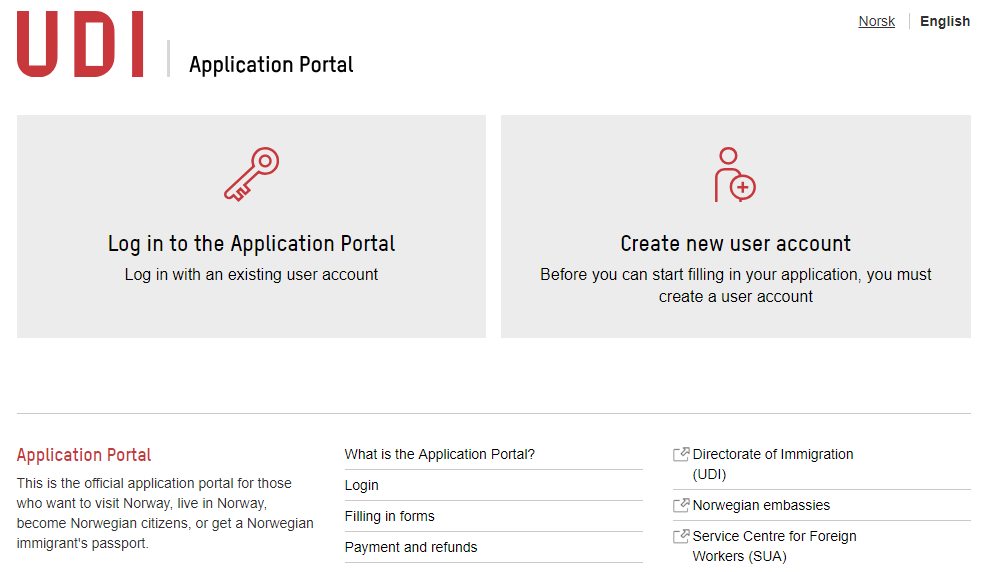
Task: Click the red UDI logo
Action: pyautogui.click(x=80, y=44)
